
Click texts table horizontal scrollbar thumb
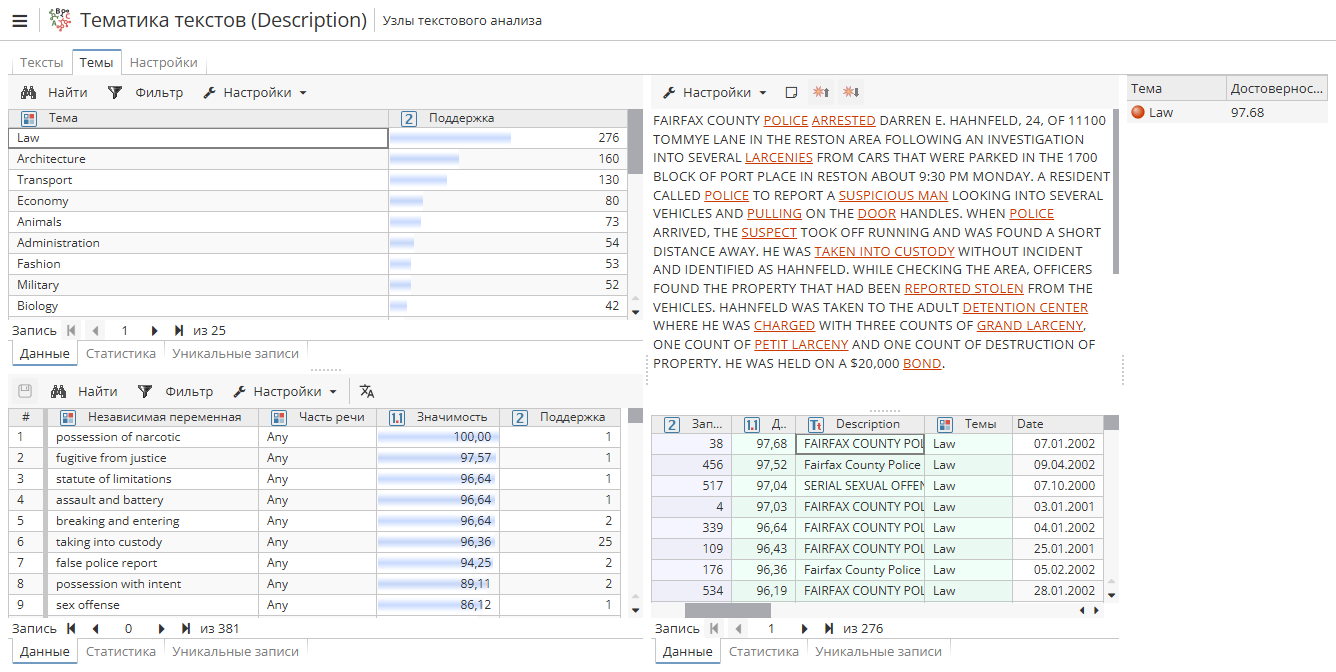[x=727, y=610]
